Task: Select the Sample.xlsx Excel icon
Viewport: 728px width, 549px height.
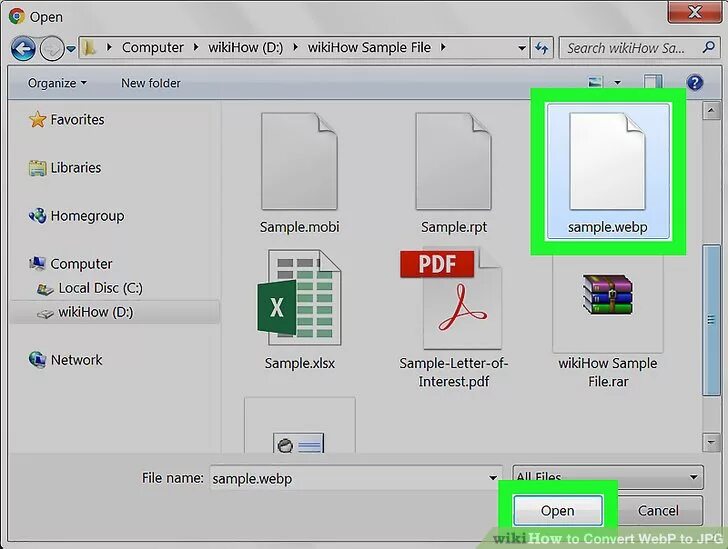Action: coord(299,298)
